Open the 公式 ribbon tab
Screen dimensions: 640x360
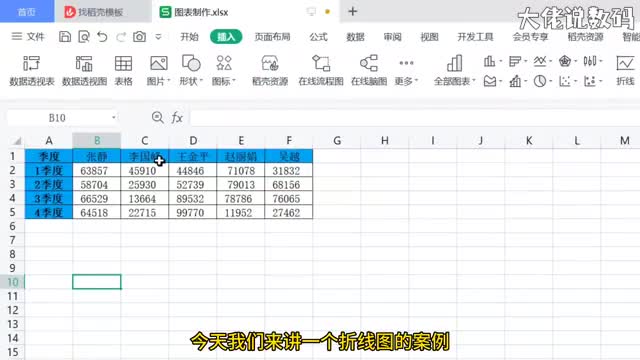click(x=318, y=37)
